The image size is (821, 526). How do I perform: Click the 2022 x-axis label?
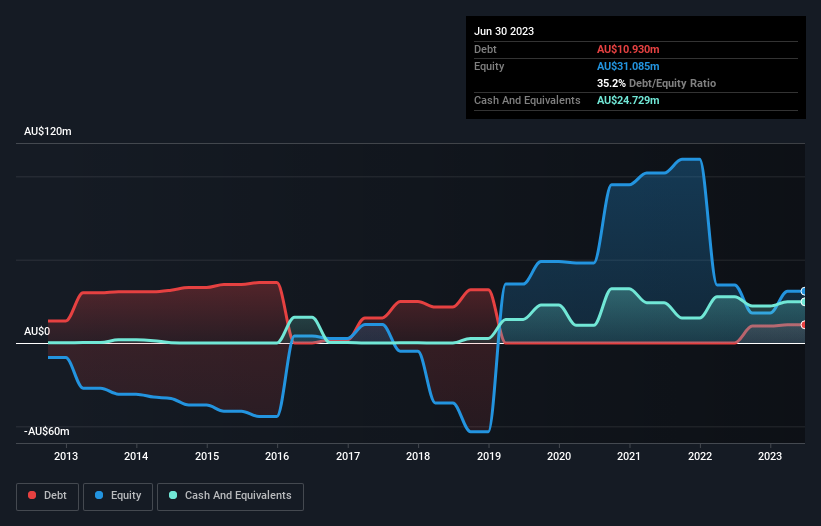pyautogui.click(x=700, y=456)
